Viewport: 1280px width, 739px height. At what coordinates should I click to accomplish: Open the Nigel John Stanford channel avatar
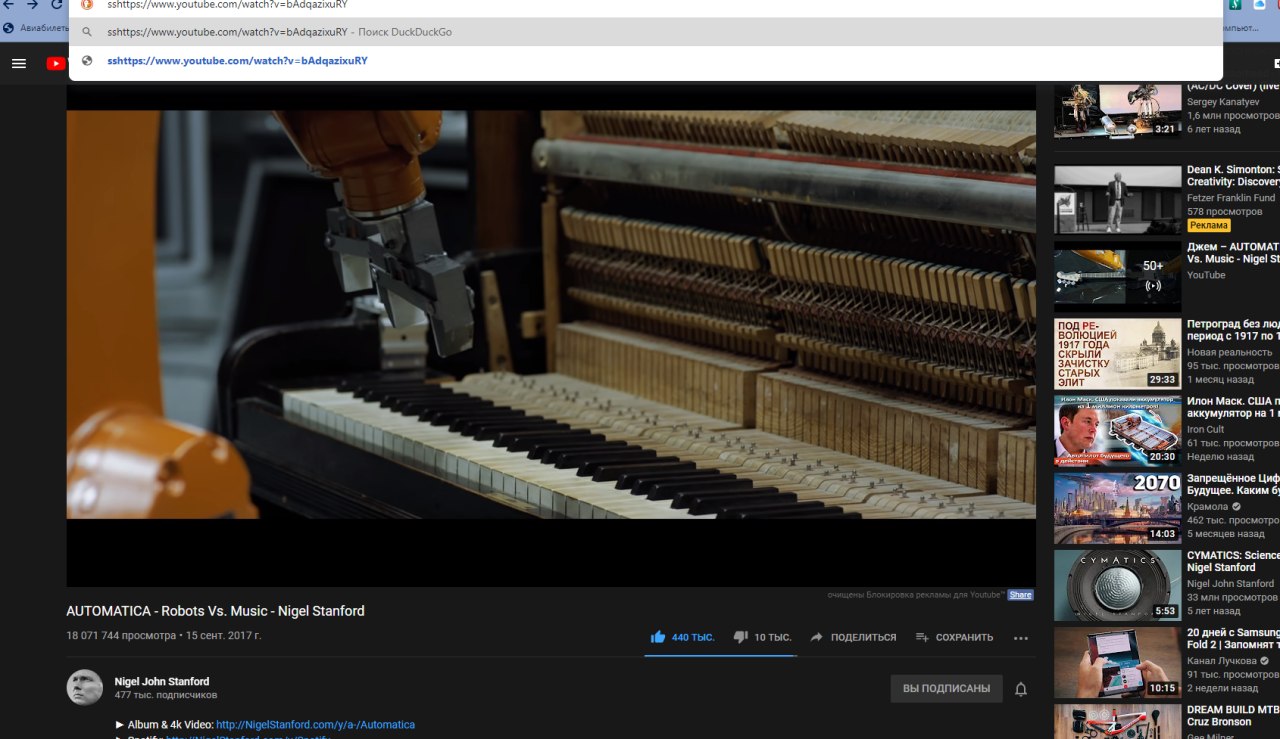84,687
